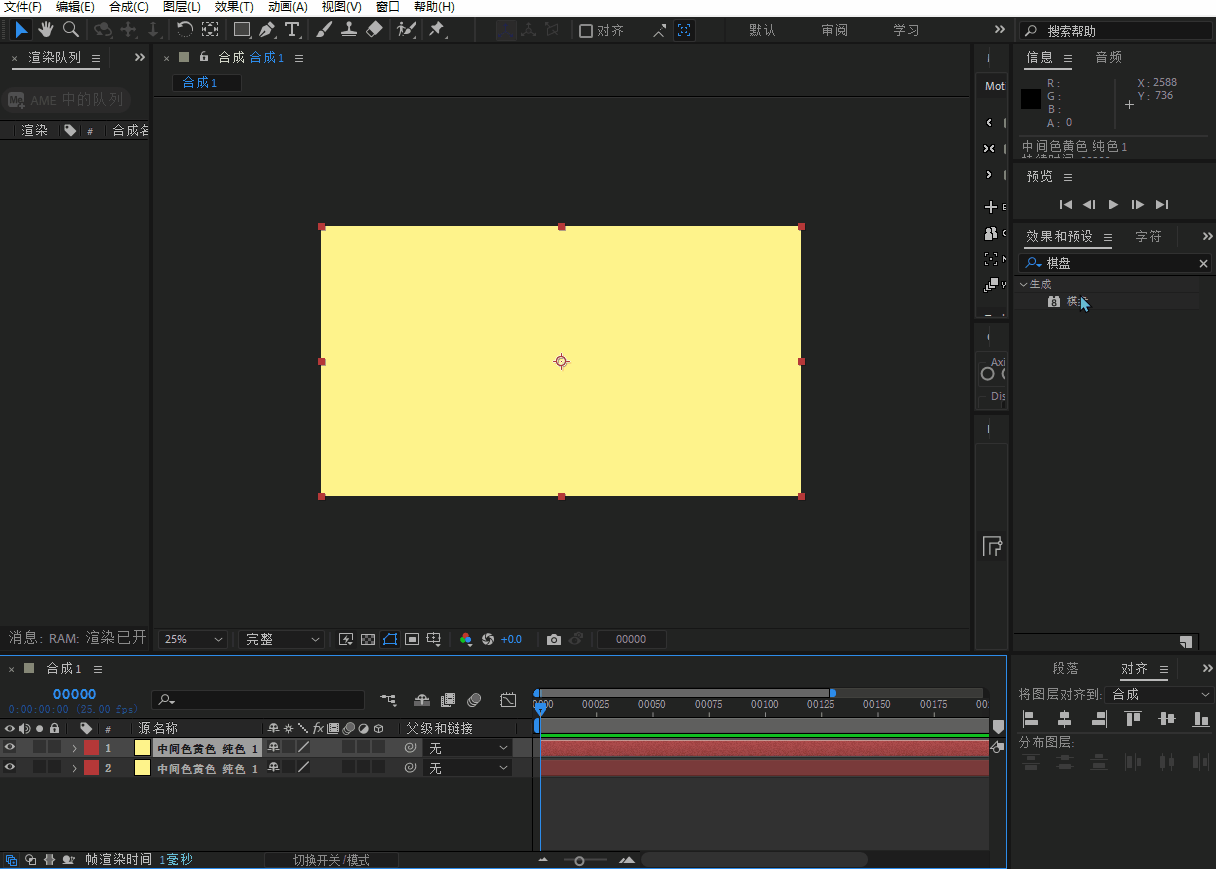This screenshot has height=869, width=1216.
Task: Select the Hand tool
Action: (46, 30)
